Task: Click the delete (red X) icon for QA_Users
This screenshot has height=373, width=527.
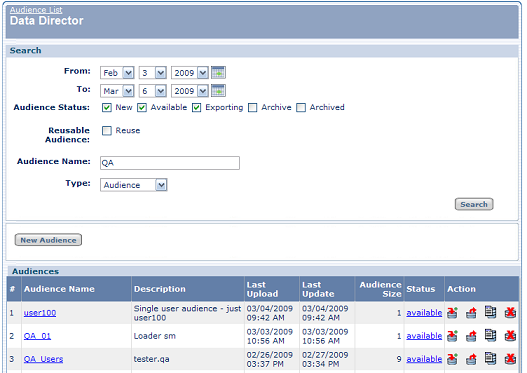Action: click(x=510, y=359)
